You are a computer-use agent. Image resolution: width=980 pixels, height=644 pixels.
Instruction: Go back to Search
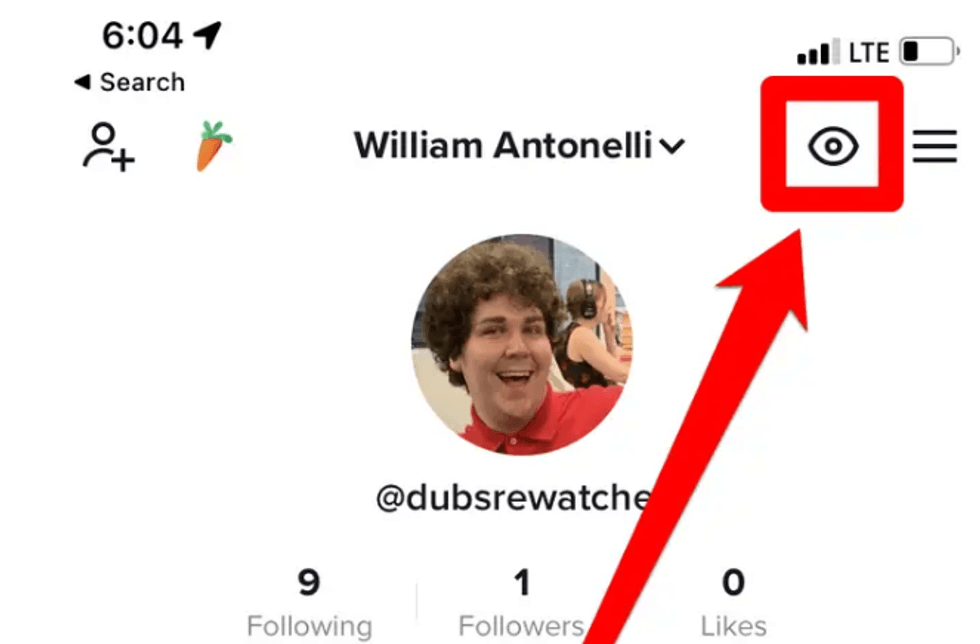(129, 82)
